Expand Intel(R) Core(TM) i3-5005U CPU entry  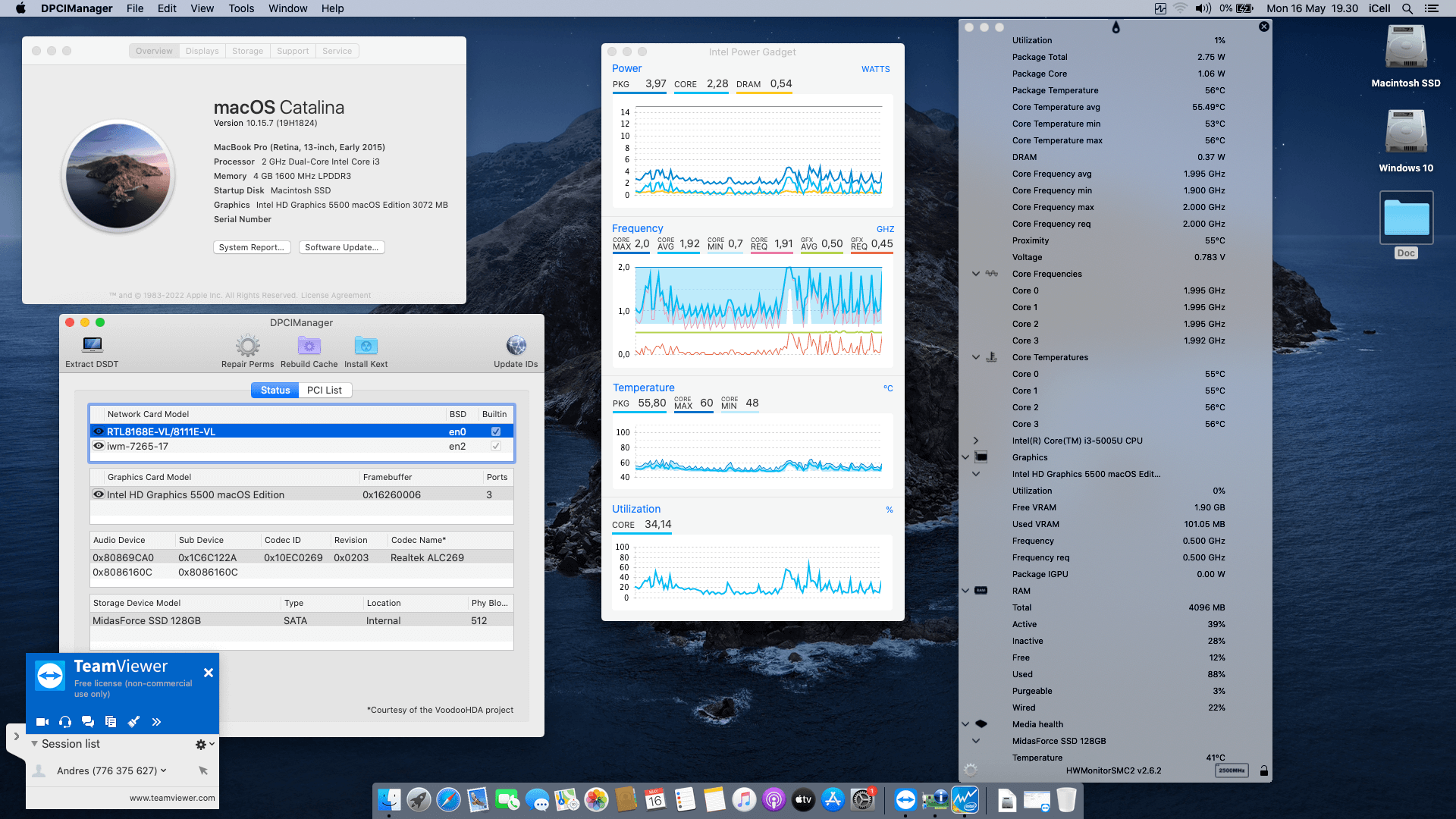(x=974, y=440)
